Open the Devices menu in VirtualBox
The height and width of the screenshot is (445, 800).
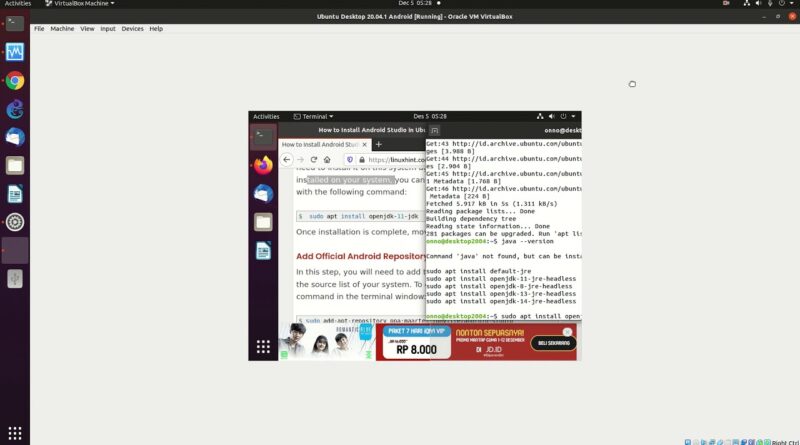tap(133, 29)
